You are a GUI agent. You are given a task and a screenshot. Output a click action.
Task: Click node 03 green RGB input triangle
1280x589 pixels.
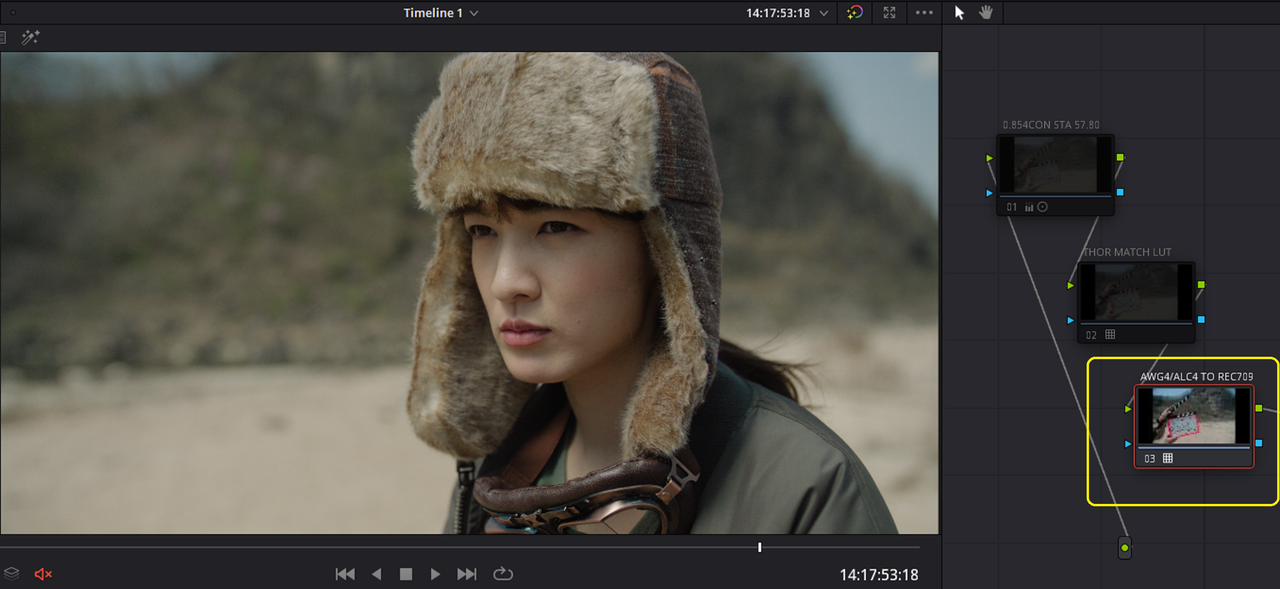1129,408
